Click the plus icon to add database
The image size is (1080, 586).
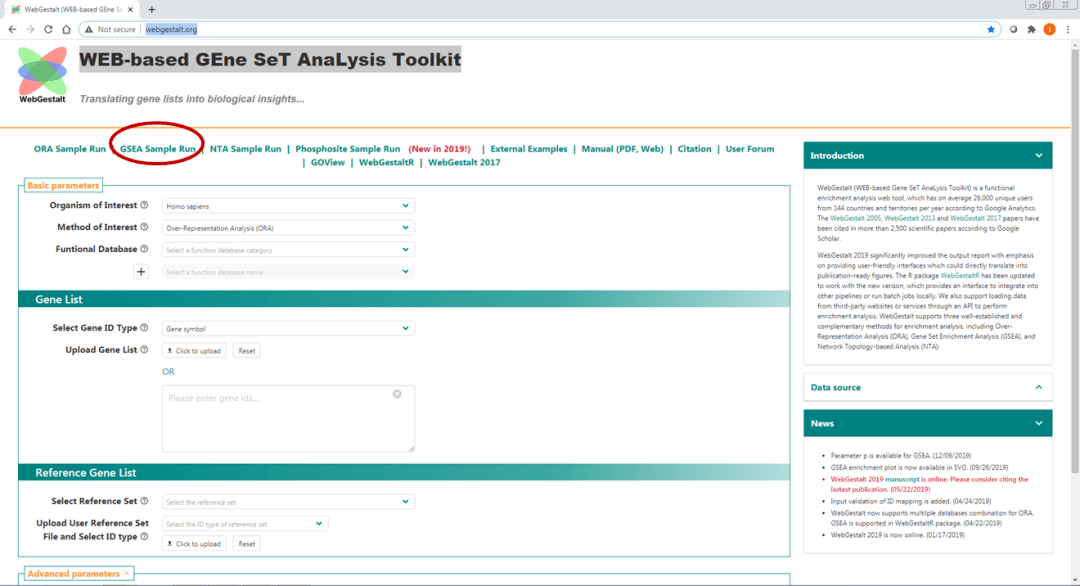[x=141, y=271]
